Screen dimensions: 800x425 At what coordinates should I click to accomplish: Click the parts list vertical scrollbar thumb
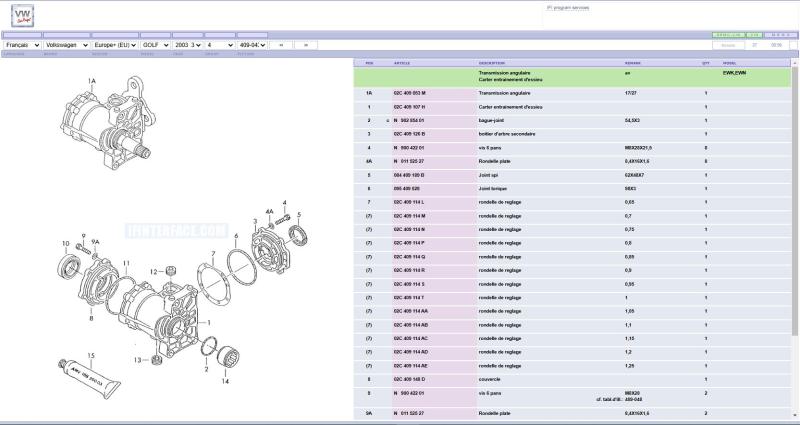[x=794, y=202]
